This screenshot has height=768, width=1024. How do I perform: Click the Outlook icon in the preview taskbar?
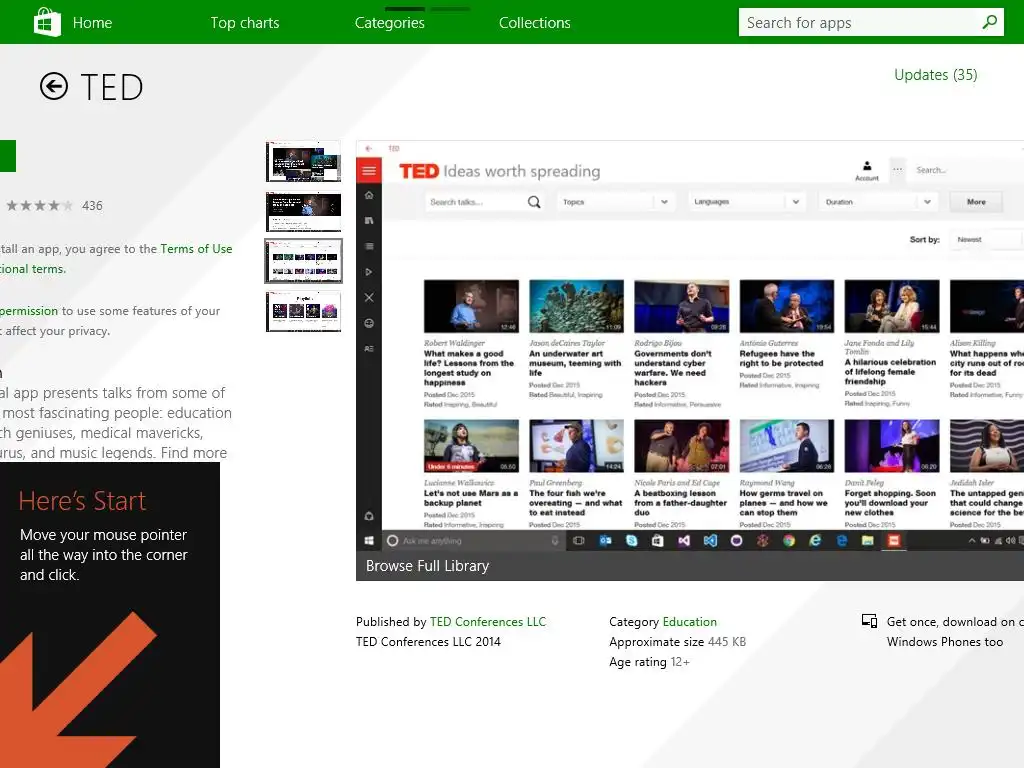[605, 540]
